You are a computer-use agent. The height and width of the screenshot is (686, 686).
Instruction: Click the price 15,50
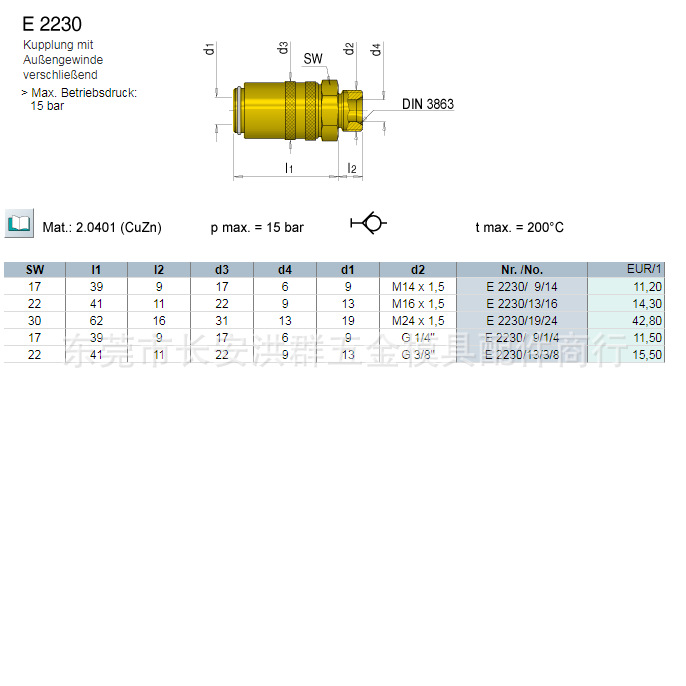[x=648, y=355]
